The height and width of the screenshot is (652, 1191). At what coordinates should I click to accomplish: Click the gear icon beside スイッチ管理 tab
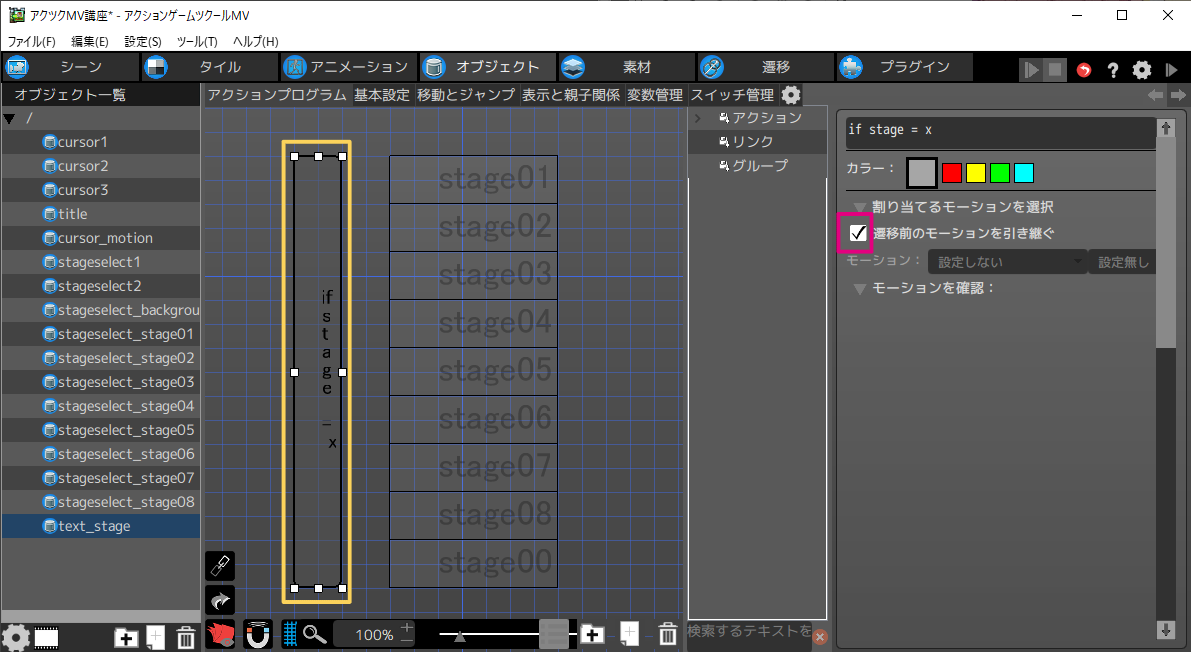[x=791, y=95]
